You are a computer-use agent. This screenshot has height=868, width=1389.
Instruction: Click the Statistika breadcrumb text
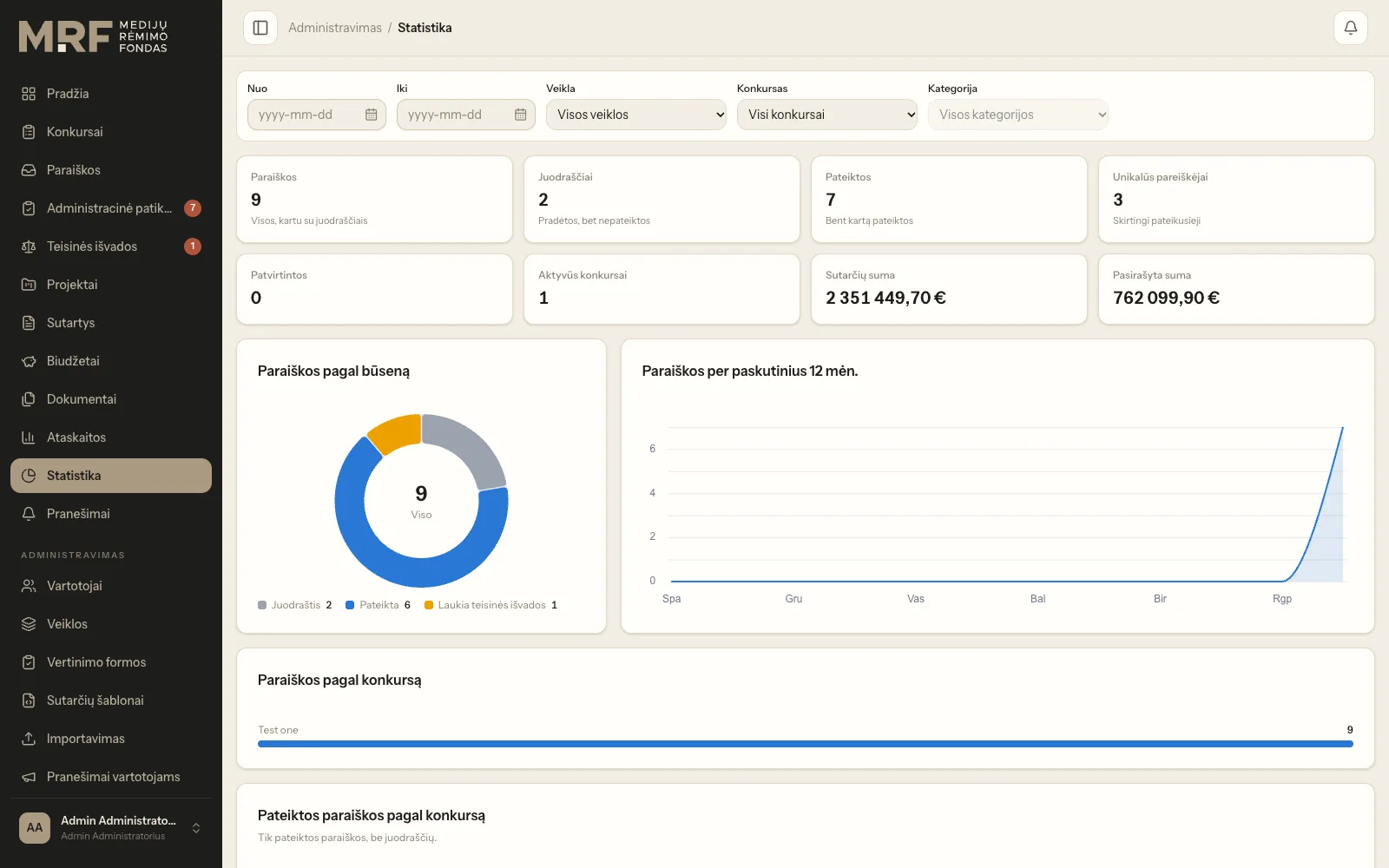(x=425, y=28)
